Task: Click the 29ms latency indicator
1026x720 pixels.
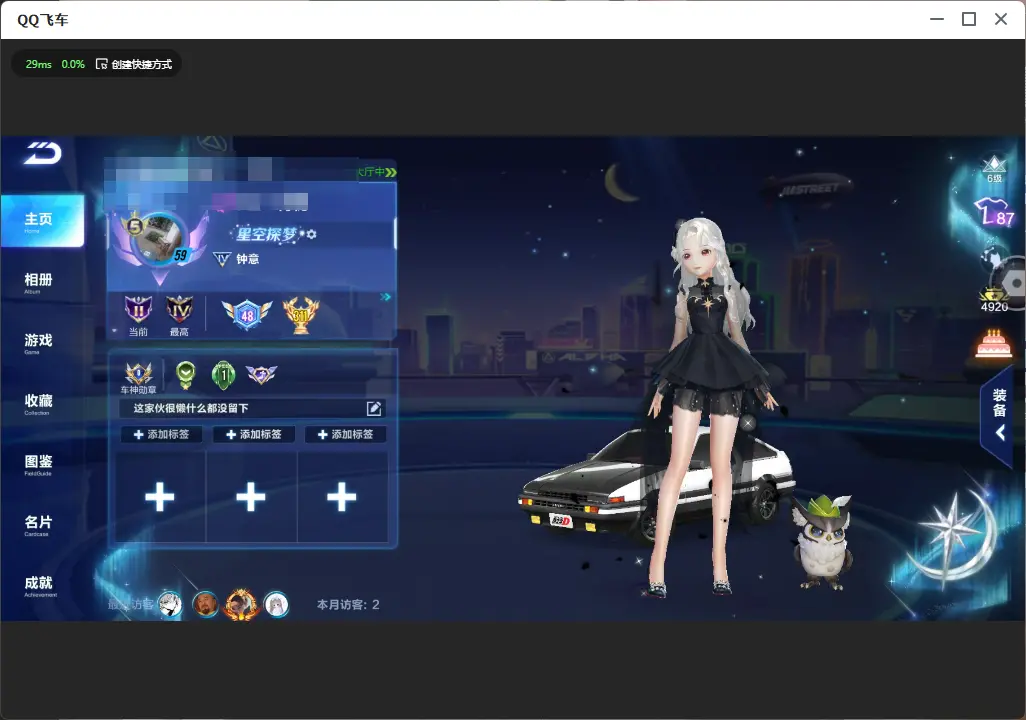Action: pos(39,64)
